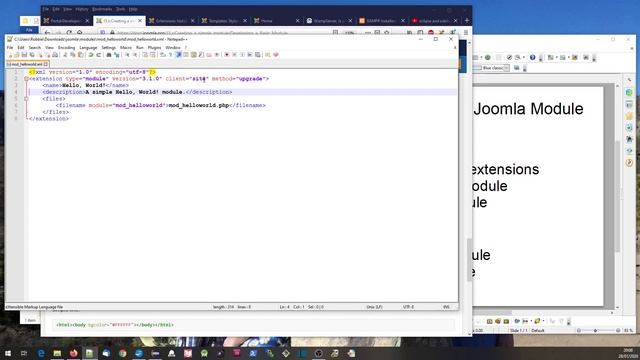Click the Navigator compass icon in Impress sidebar
The image size is (640, 360).
(x=629, y=163)
